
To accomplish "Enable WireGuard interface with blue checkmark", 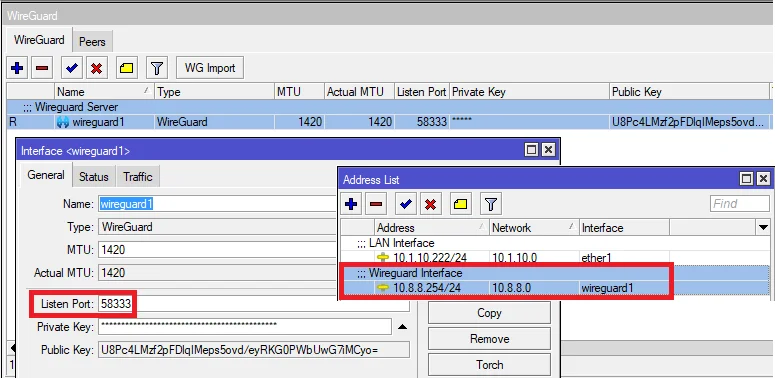I will point(72,68).
